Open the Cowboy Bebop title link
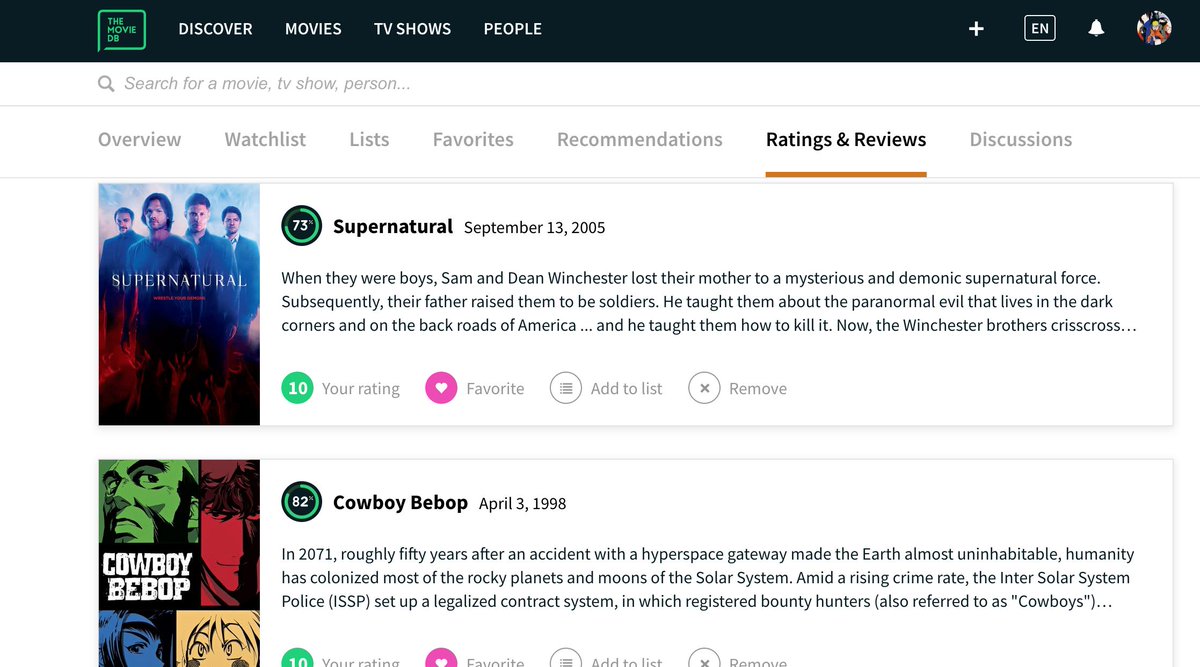This screenshot has height=667, width=1200. pos(400,503)
